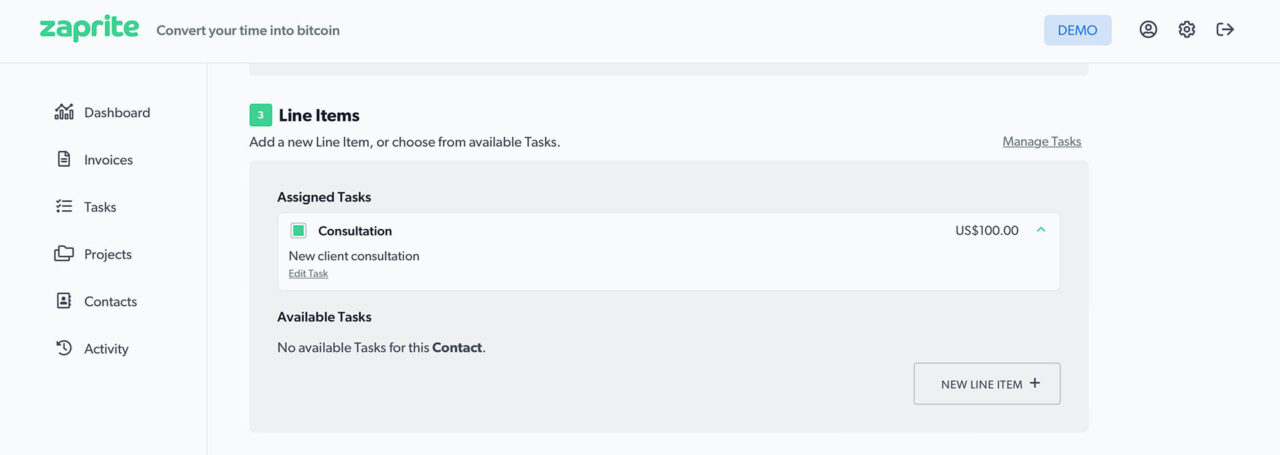1280x455 pixels.
Task: Click the Consultation task title
Action: tap(355, 231)
